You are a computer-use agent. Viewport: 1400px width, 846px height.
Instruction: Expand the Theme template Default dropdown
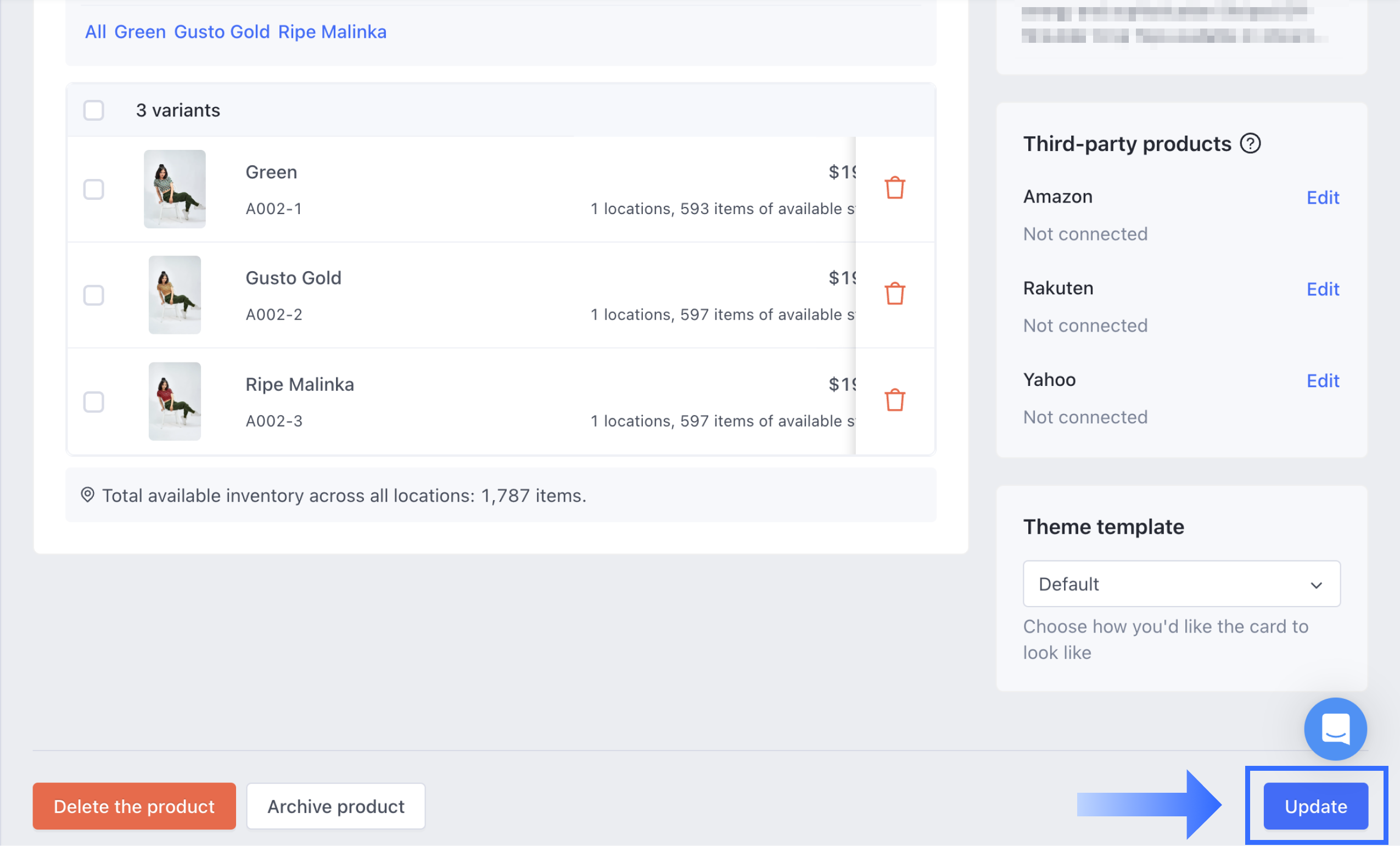click(x=1181, y=584)
